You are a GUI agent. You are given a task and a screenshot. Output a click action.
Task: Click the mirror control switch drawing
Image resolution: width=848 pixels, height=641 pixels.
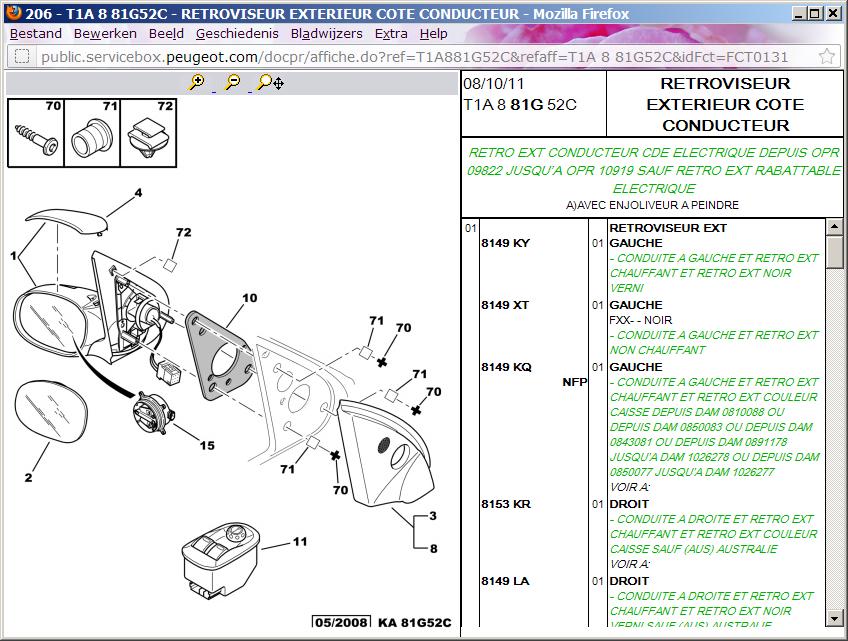point(220,560)
